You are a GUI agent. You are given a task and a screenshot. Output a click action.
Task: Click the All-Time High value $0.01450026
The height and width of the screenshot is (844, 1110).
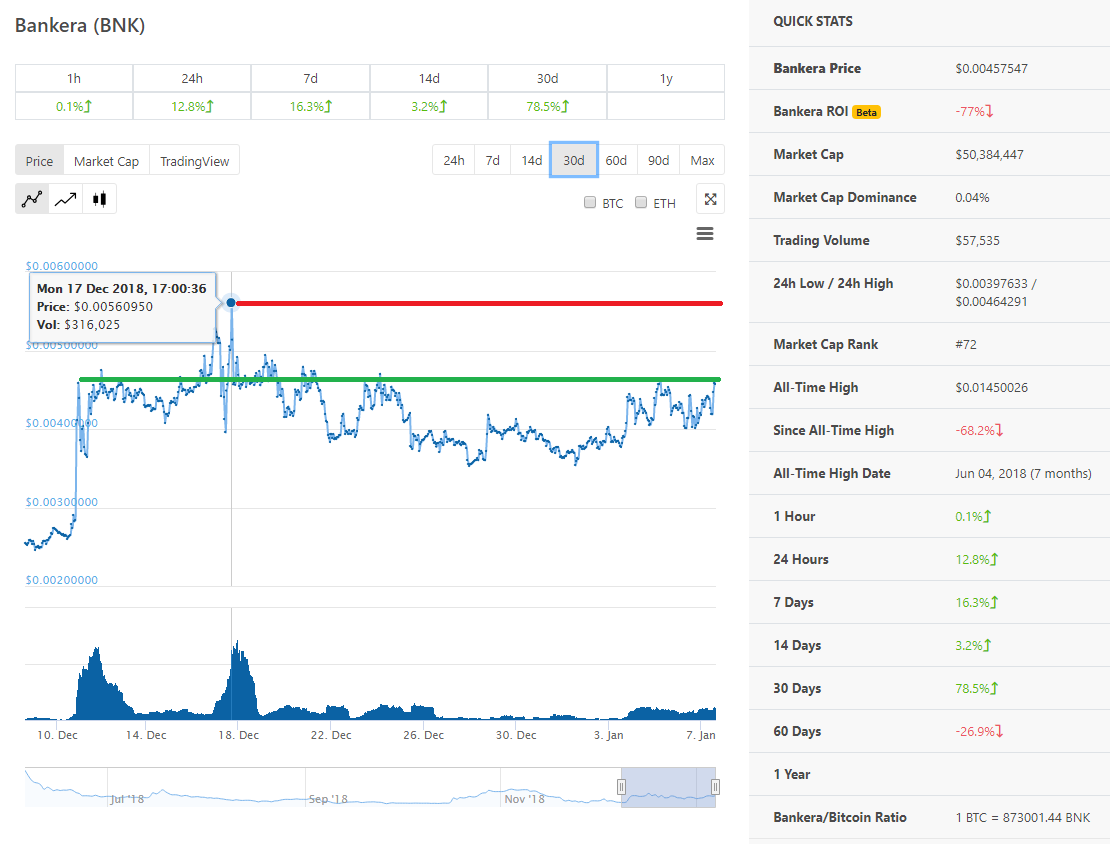click(991, 387)
